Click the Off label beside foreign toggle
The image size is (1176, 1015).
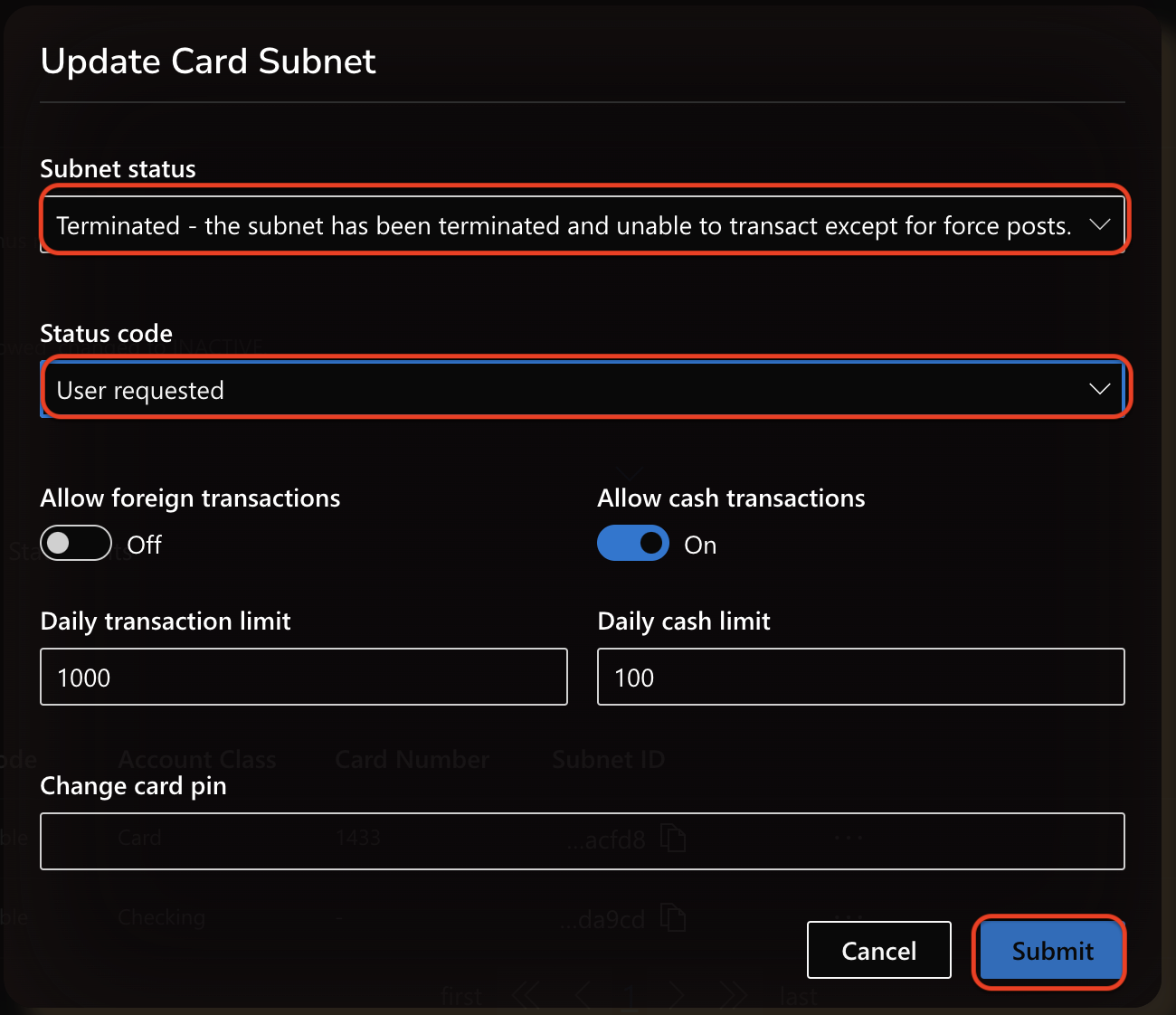tap(145, 545)
